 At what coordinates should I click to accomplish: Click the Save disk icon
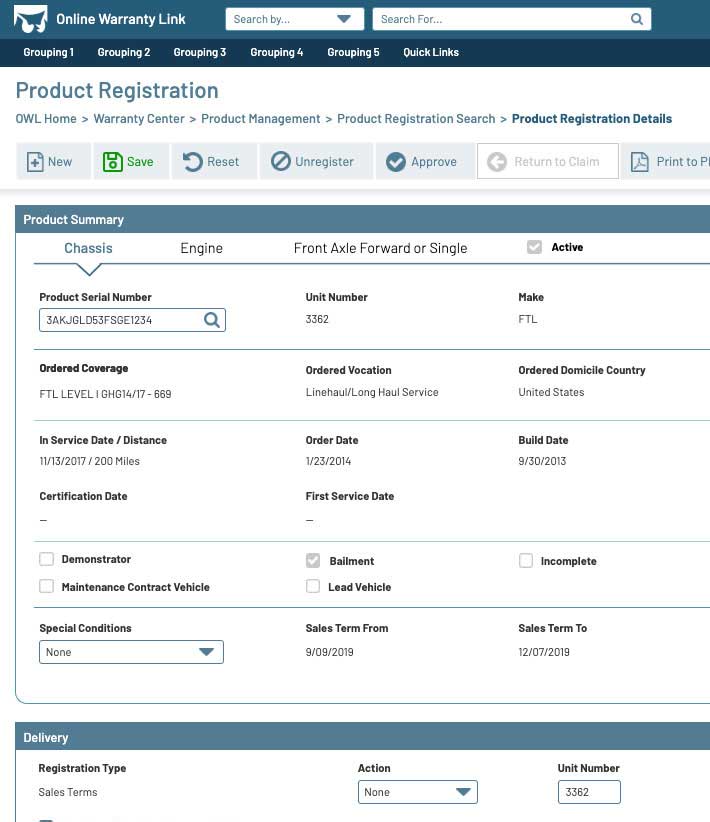[x=113, y=162]
